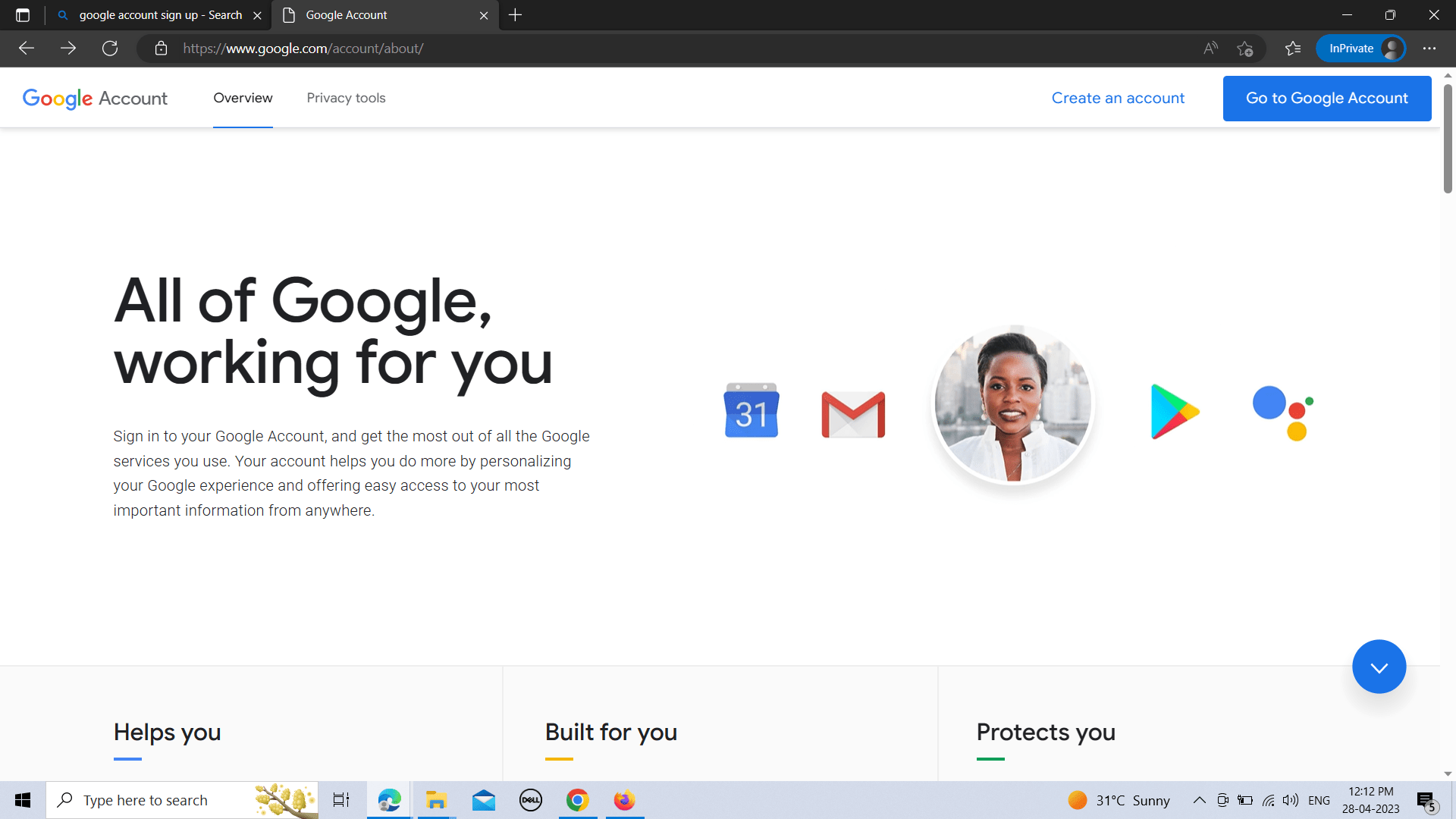1456x819 pixels.
Task: Open Read Aloud in the address bar
Action: point(1210,48)
